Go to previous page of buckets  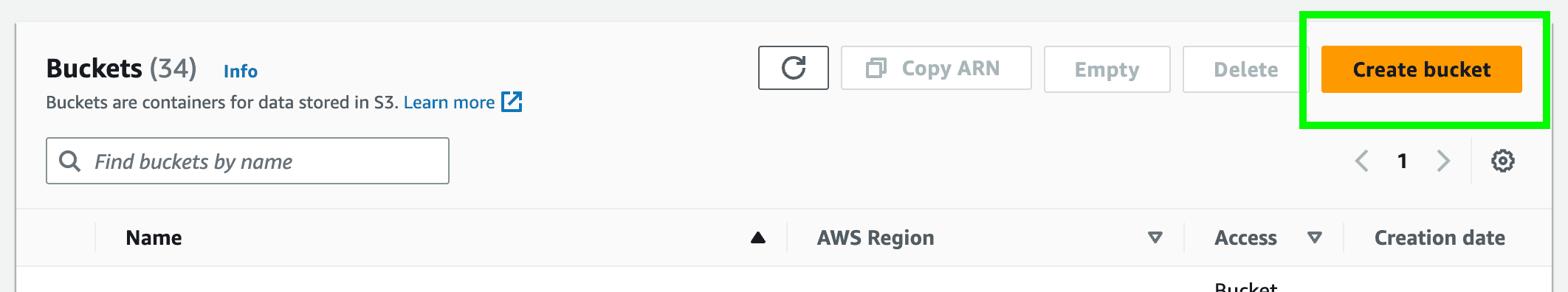(1362, 161)
